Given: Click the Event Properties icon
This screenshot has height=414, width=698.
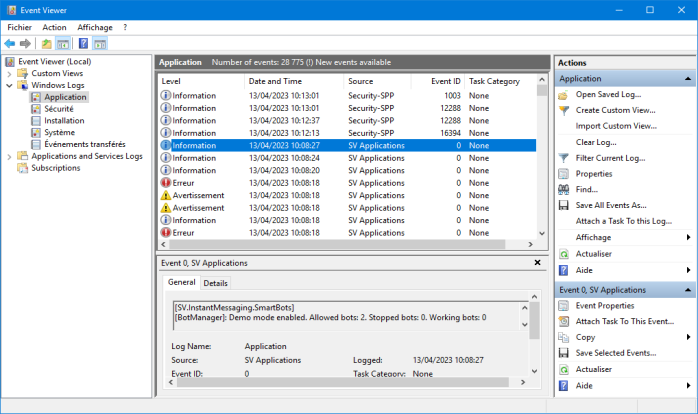Looking at the screenshot, I should (x=564, y=306).
